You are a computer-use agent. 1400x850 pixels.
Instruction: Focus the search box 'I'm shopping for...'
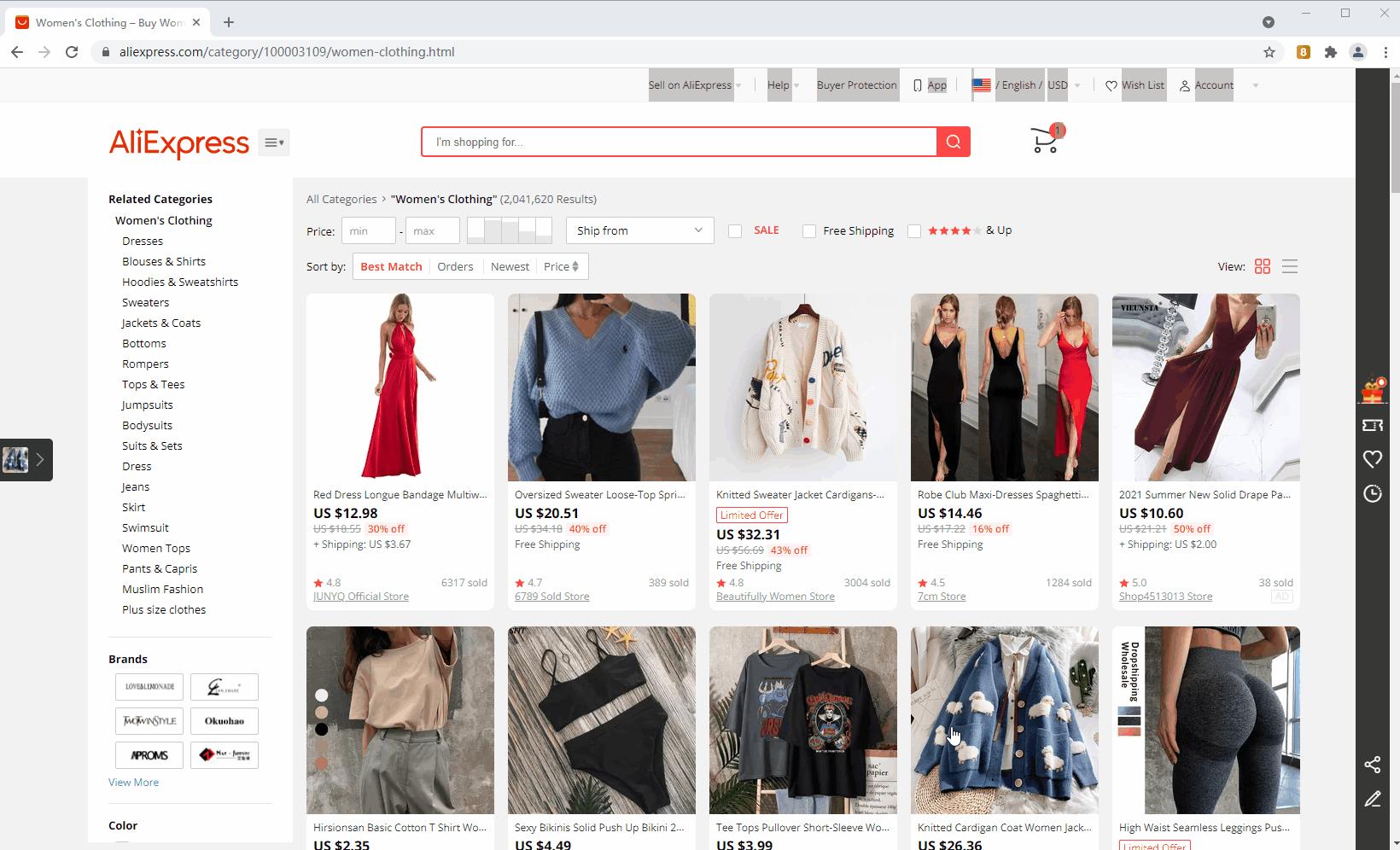point(680,142)
